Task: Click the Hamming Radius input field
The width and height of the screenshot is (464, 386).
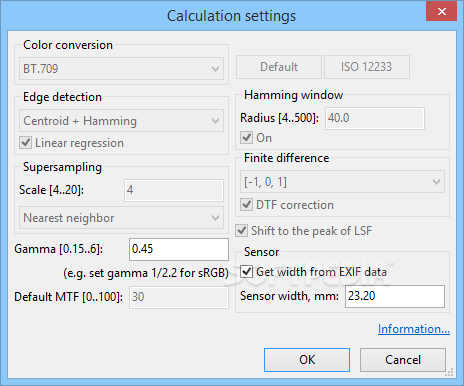Action: tap(375, 118)
